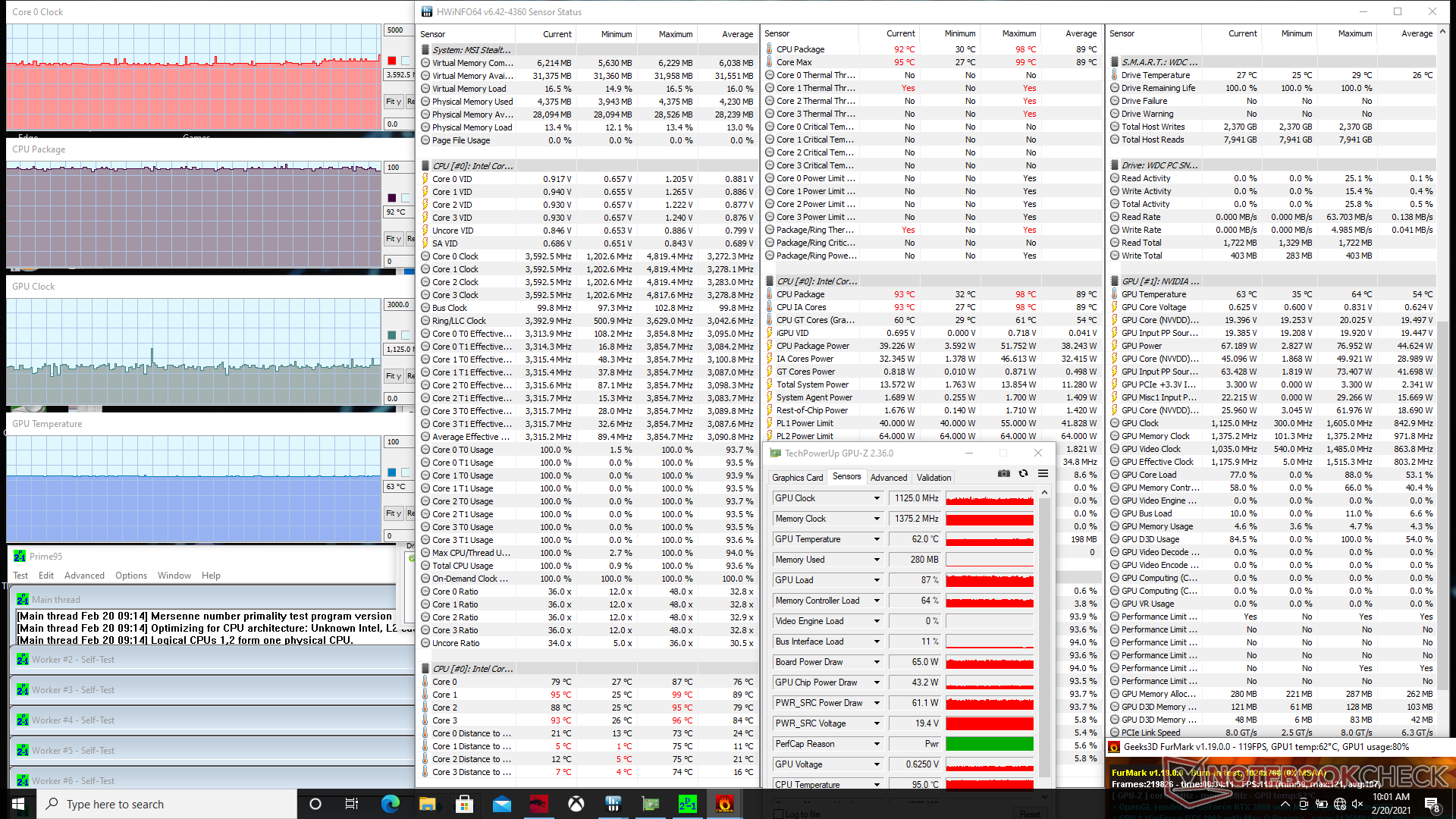
Task: Open Microsoft Edge from the taskbar
Action: 390,804
